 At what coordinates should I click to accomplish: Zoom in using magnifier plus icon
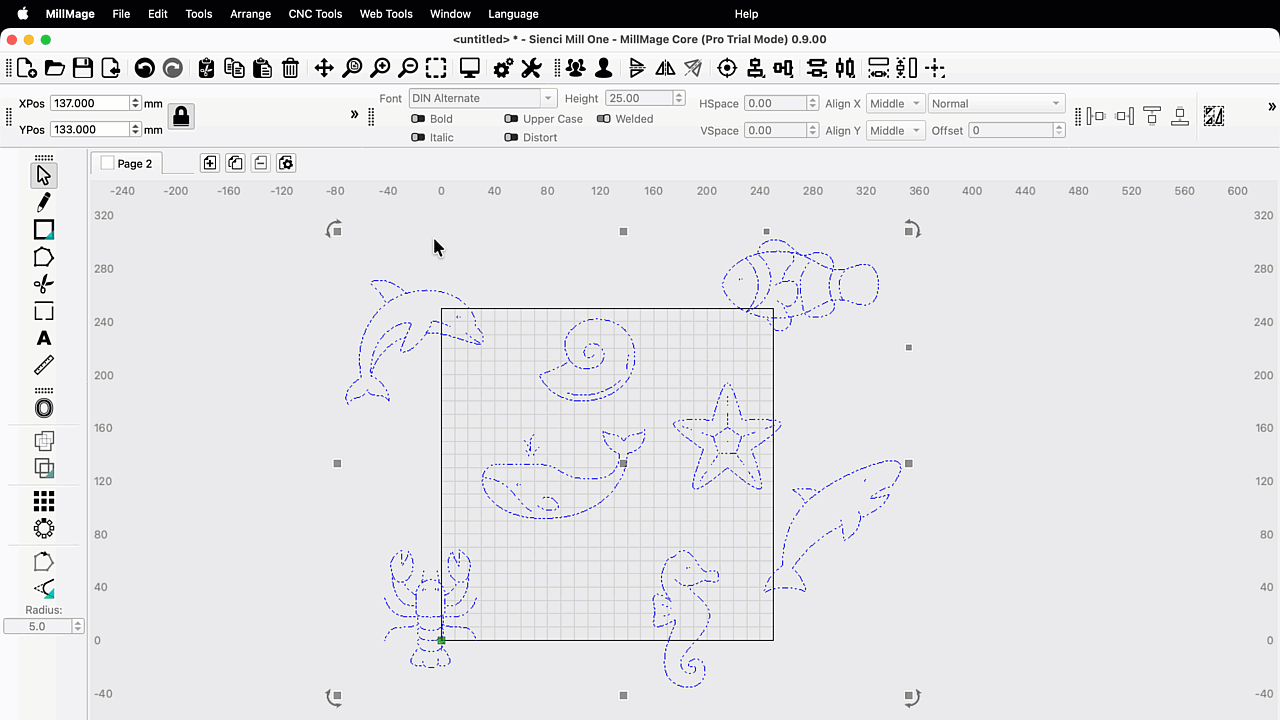point(380,68)
